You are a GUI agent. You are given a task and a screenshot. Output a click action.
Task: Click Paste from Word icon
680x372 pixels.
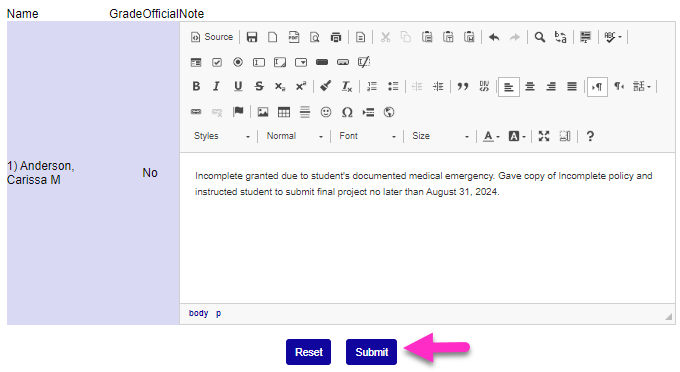[469, 37]
